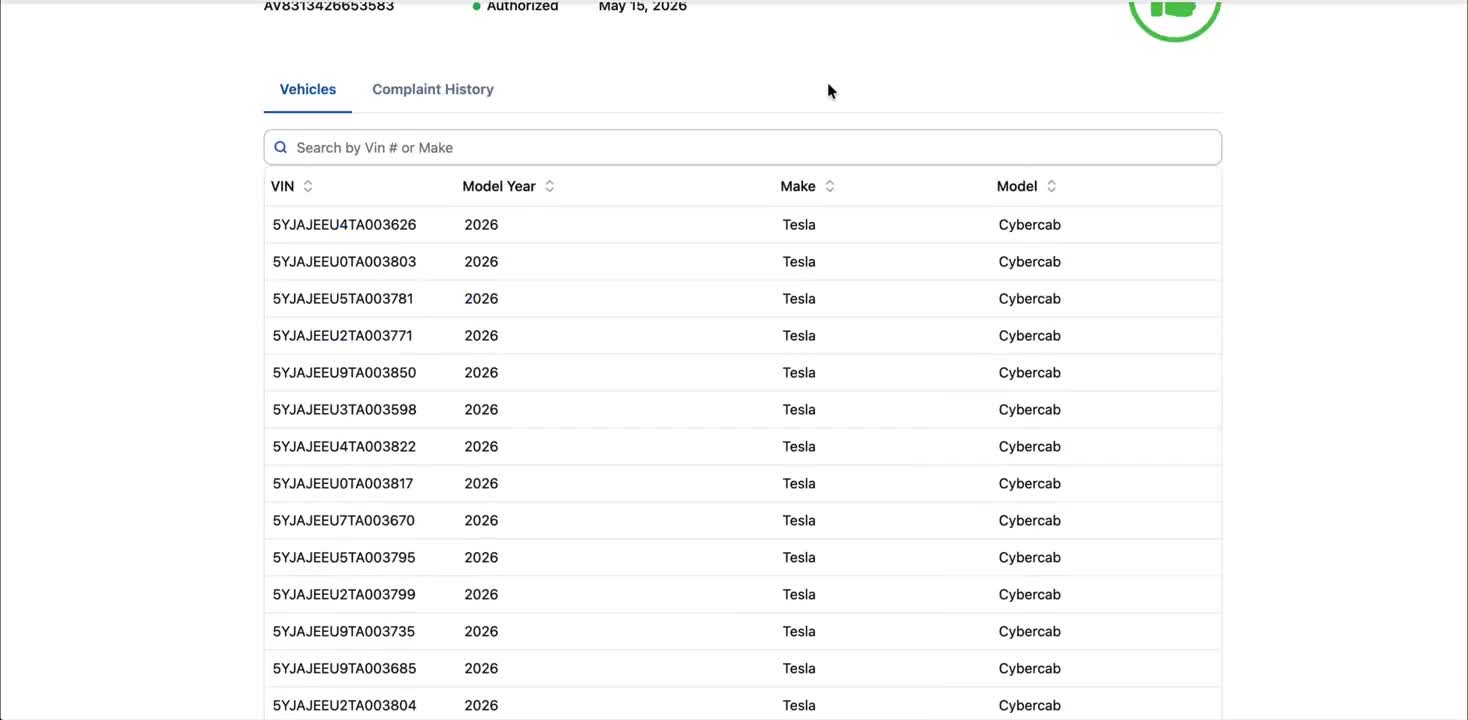The image size is (1468, 720).
Task: Click the Authorized status label
Action: click(x=522, y=6)
